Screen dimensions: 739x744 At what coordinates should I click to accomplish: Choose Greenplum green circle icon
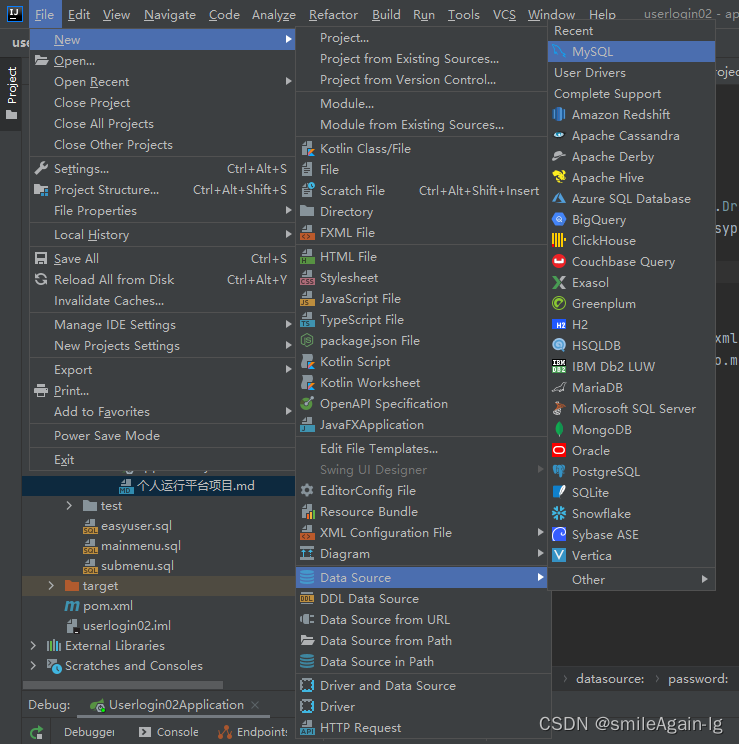[x=559, y=303]
